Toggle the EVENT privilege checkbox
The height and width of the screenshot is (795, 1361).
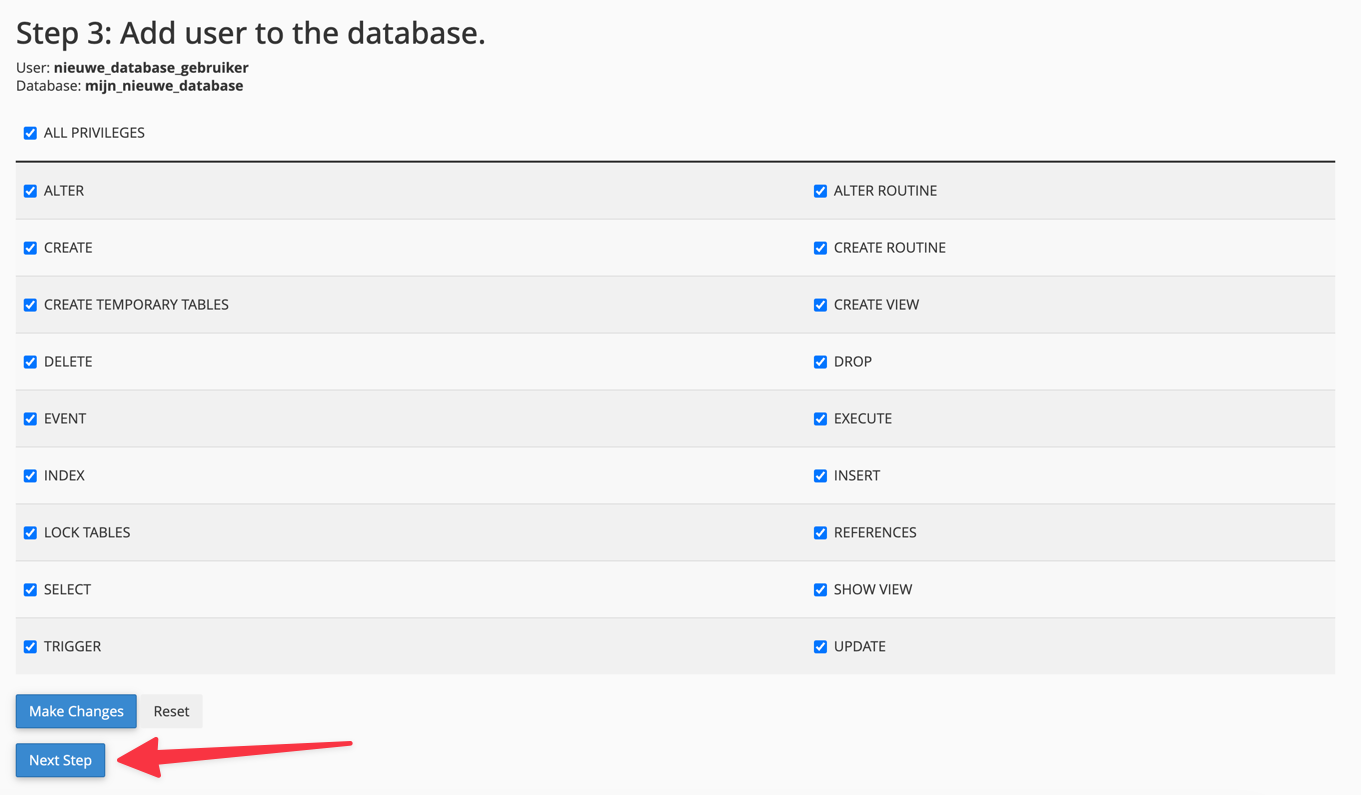pyautogui.click(x=30, y=419)
